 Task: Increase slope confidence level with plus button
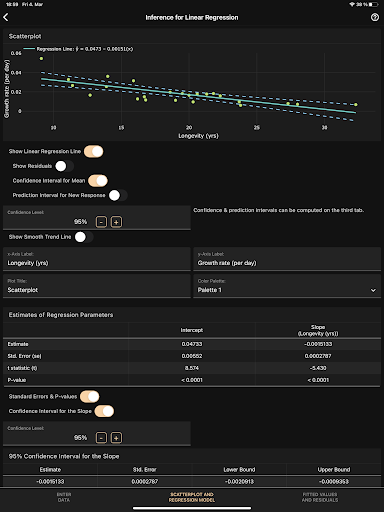[x=116, y=438]
